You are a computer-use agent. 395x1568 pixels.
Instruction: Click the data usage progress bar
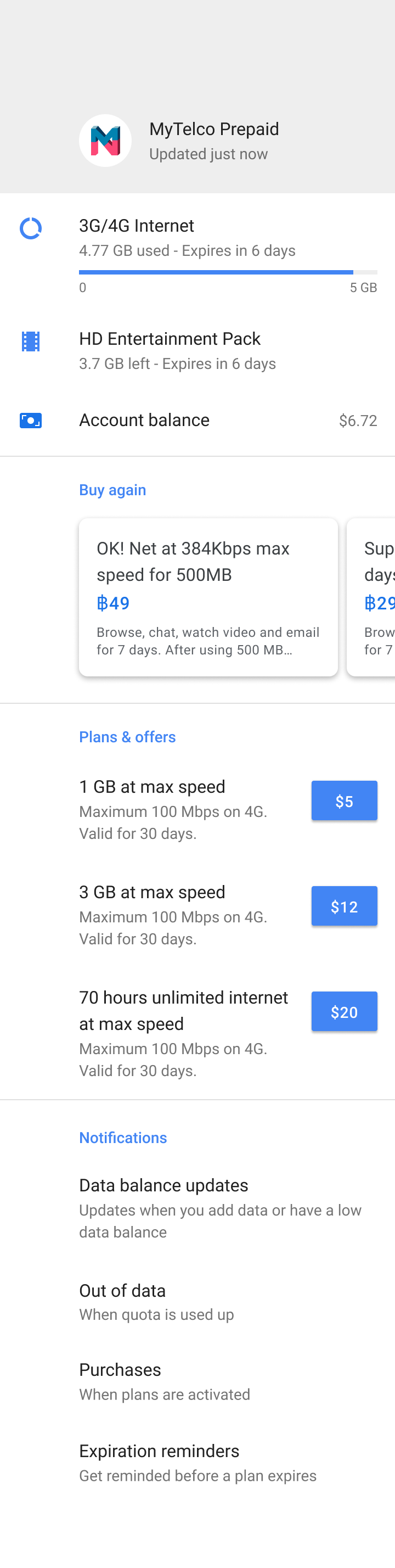click(x=227, y=272)
